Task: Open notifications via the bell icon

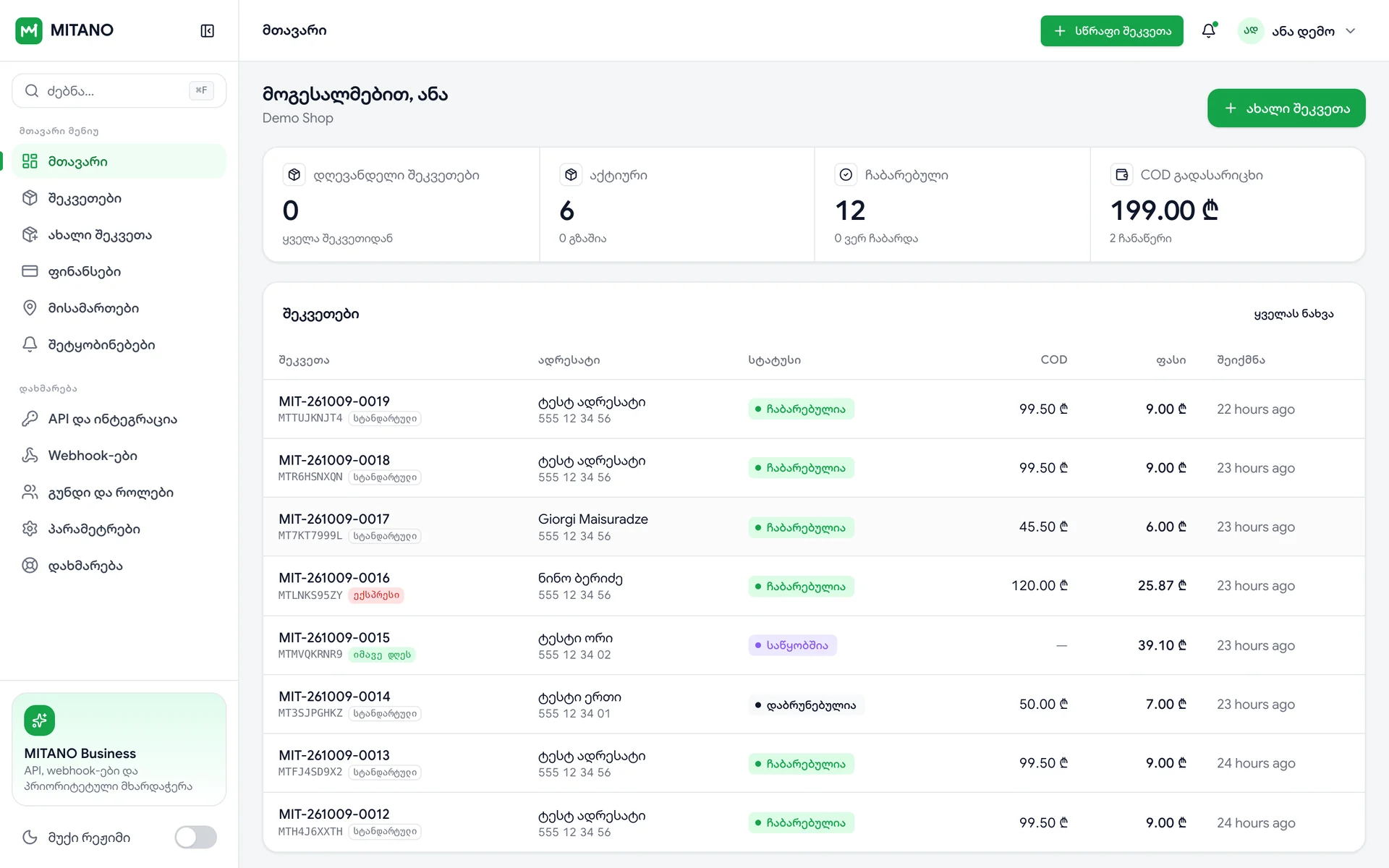Action: pyautogui.click(x=1209, y=30)
